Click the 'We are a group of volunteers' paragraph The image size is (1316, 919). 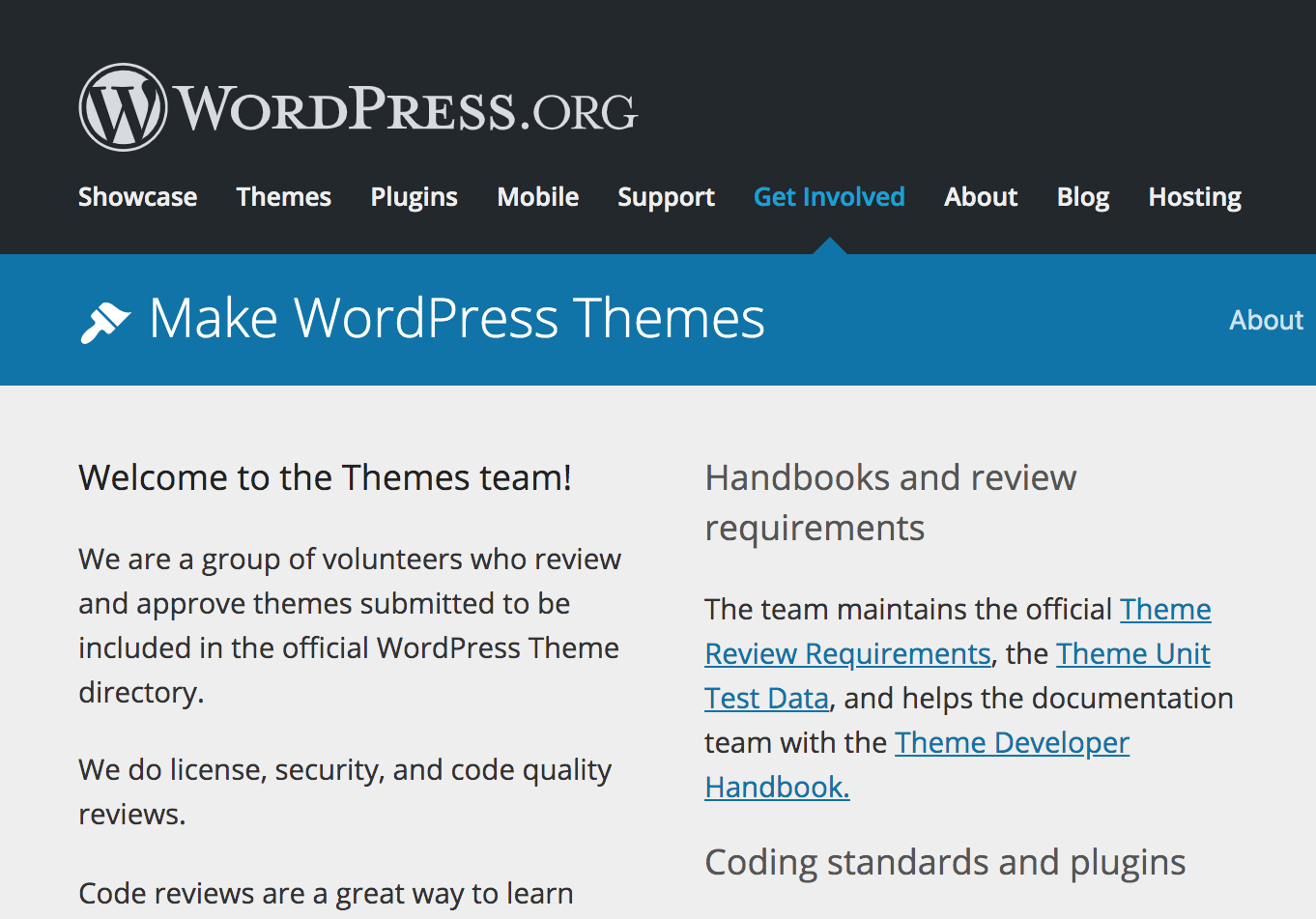[x=350, y=626]
